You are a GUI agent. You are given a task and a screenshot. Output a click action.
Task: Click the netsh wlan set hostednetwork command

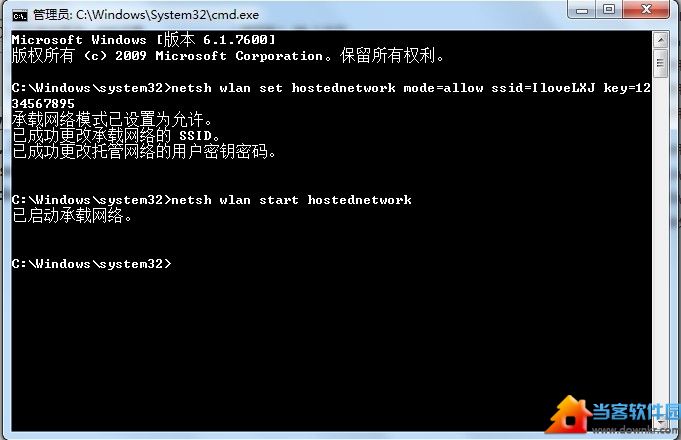tap(331, 96)
